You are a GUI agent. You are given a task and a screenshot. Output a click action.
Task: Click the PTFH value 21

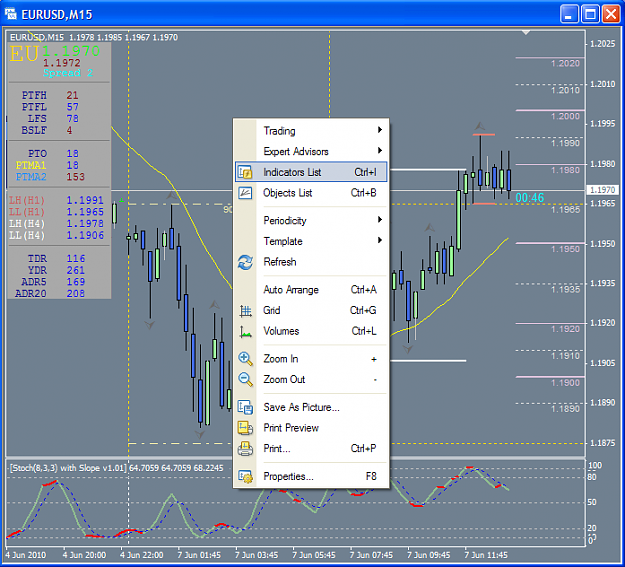click(x=72, y=96)
